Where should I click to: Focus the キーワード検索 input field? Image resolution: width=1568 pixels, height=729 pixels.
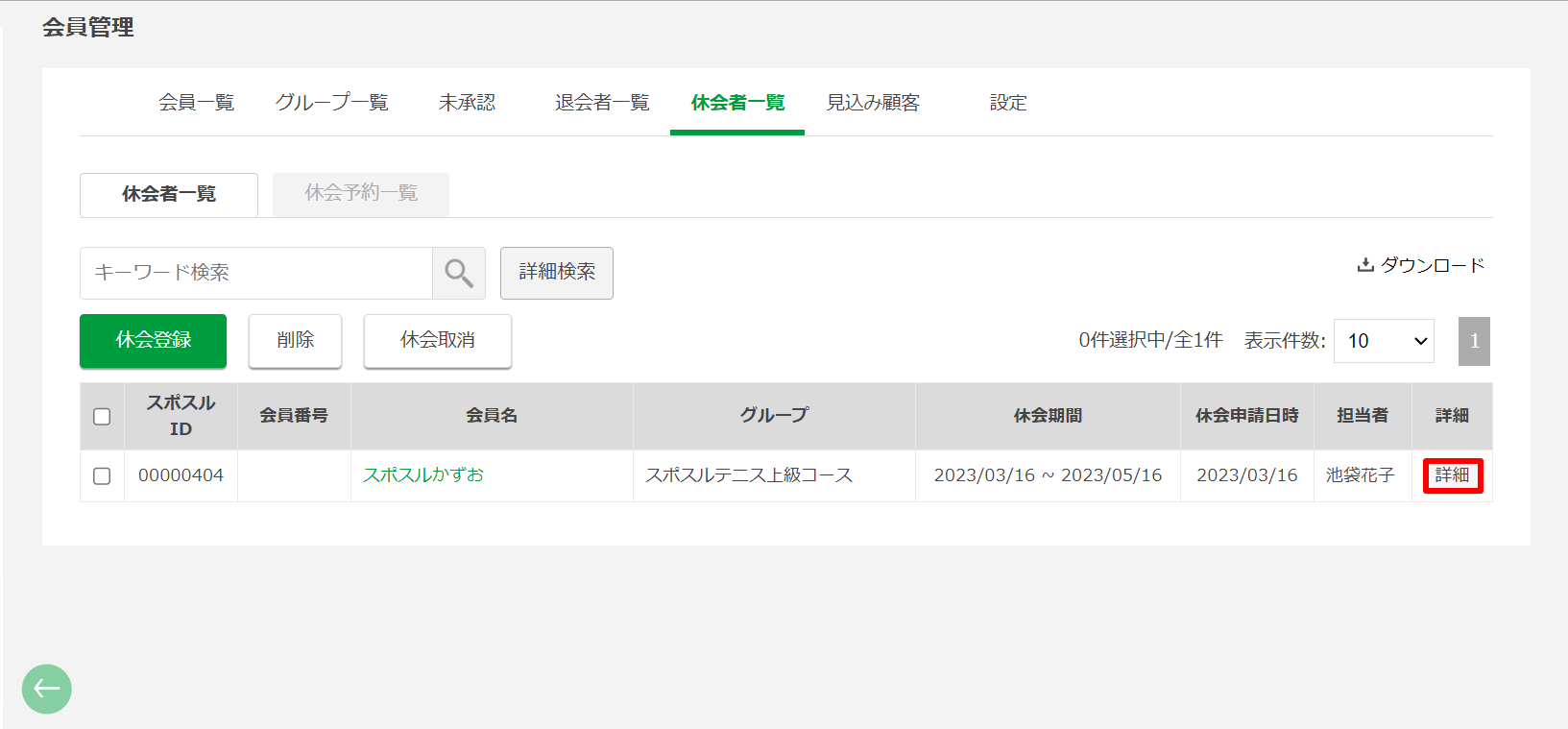pos(256,273)
